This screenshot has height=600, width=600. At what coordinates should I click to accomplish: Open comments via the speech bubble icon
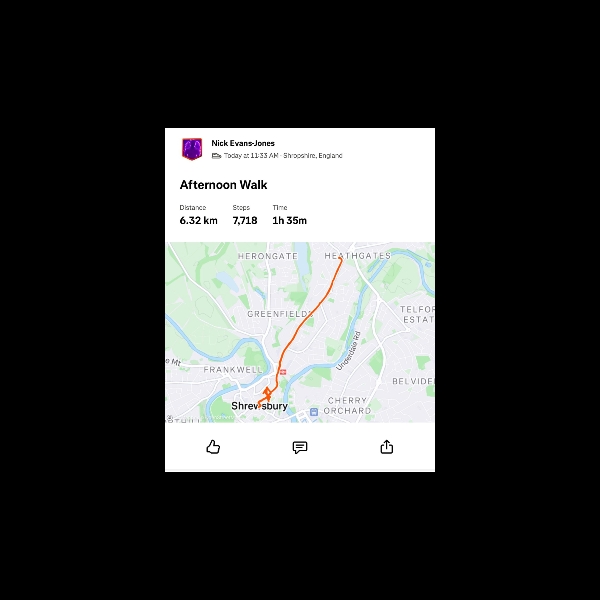click(x=300, y=447)
